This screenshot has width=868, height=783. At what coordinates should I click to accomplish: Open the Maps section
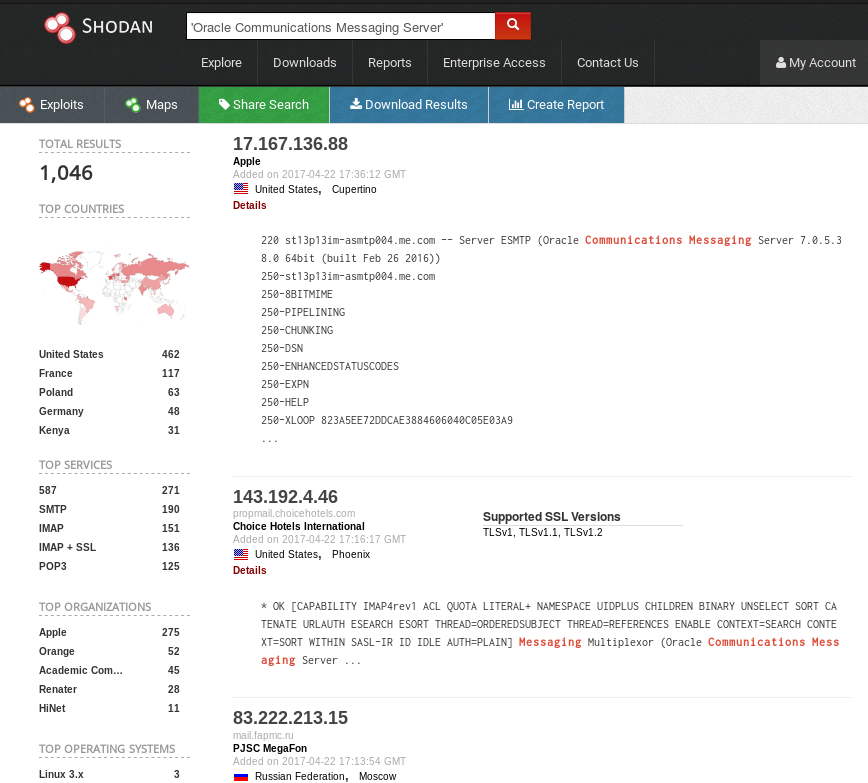tap(152, 105)
